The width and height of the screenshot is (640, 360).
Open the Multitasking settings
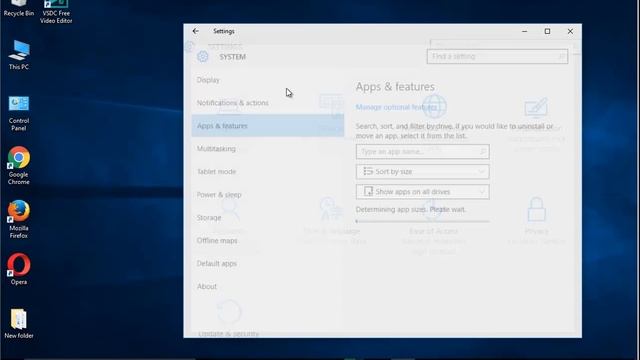pyautogui.click(x=268, y=149)
